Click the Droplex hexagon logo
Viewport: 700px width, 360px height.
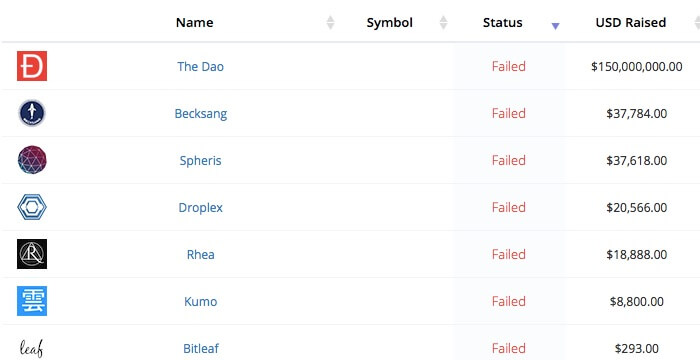tap(32, 207)
